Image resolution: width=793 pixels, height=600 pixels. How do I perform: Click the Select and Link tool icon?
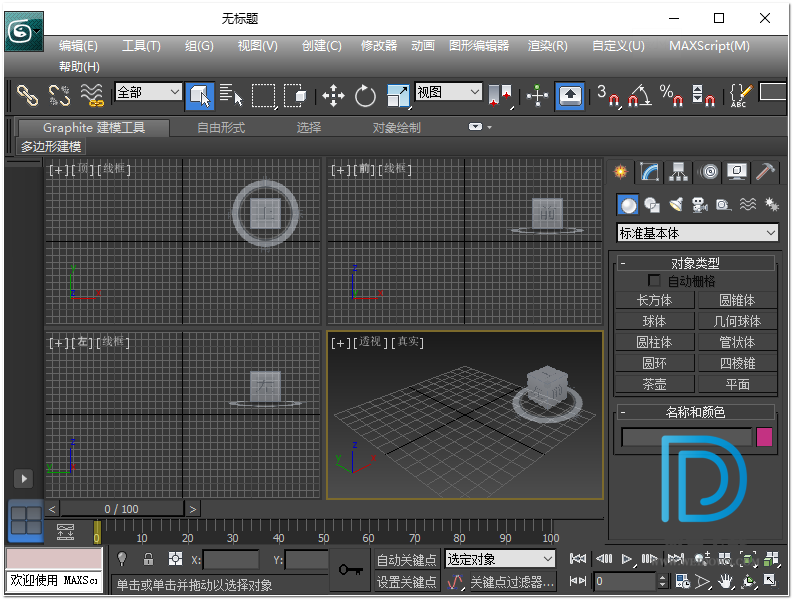[x=27, y=95]
